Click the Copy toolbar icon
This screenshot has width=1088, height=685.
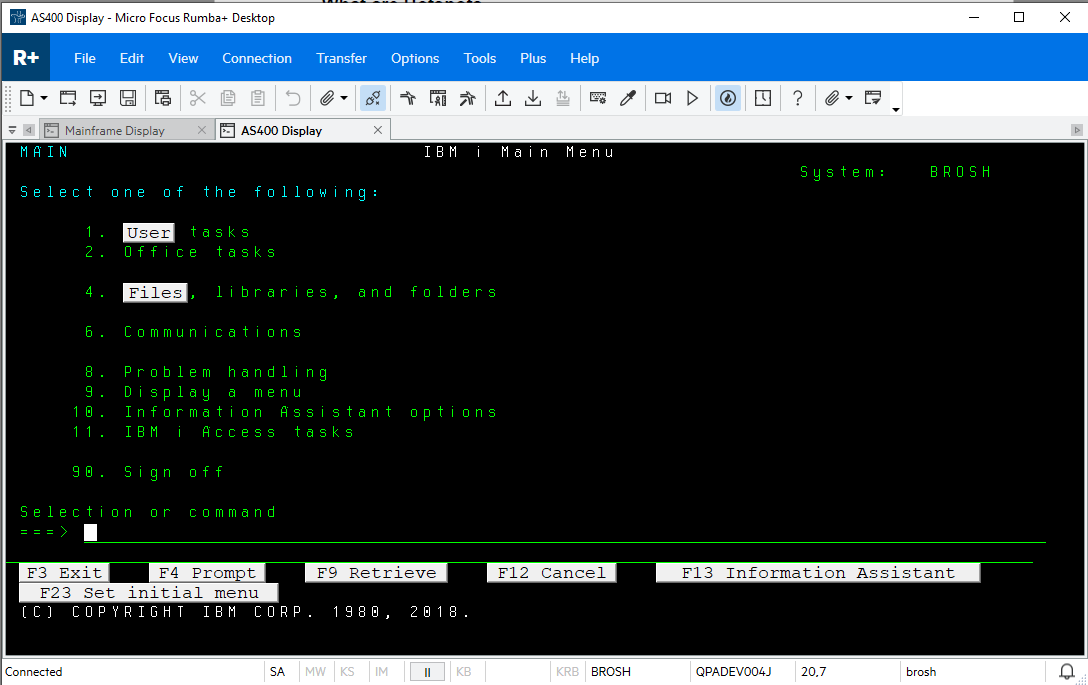pos(228,98)
